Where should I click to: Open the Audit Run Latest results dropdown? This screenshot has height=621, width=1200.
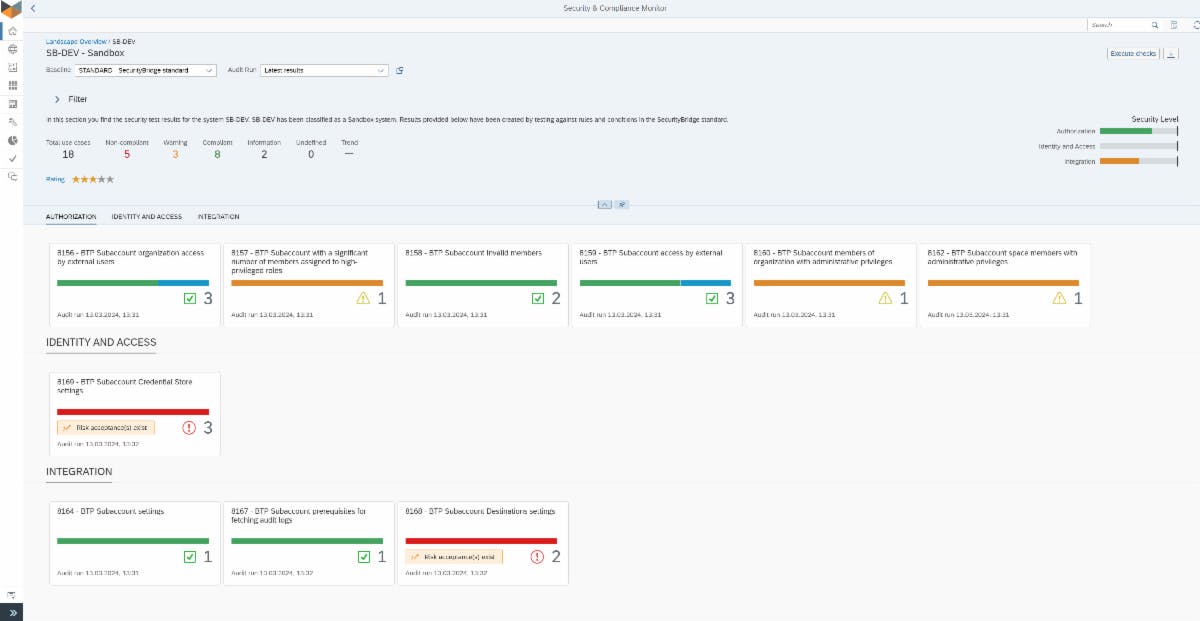323,70
